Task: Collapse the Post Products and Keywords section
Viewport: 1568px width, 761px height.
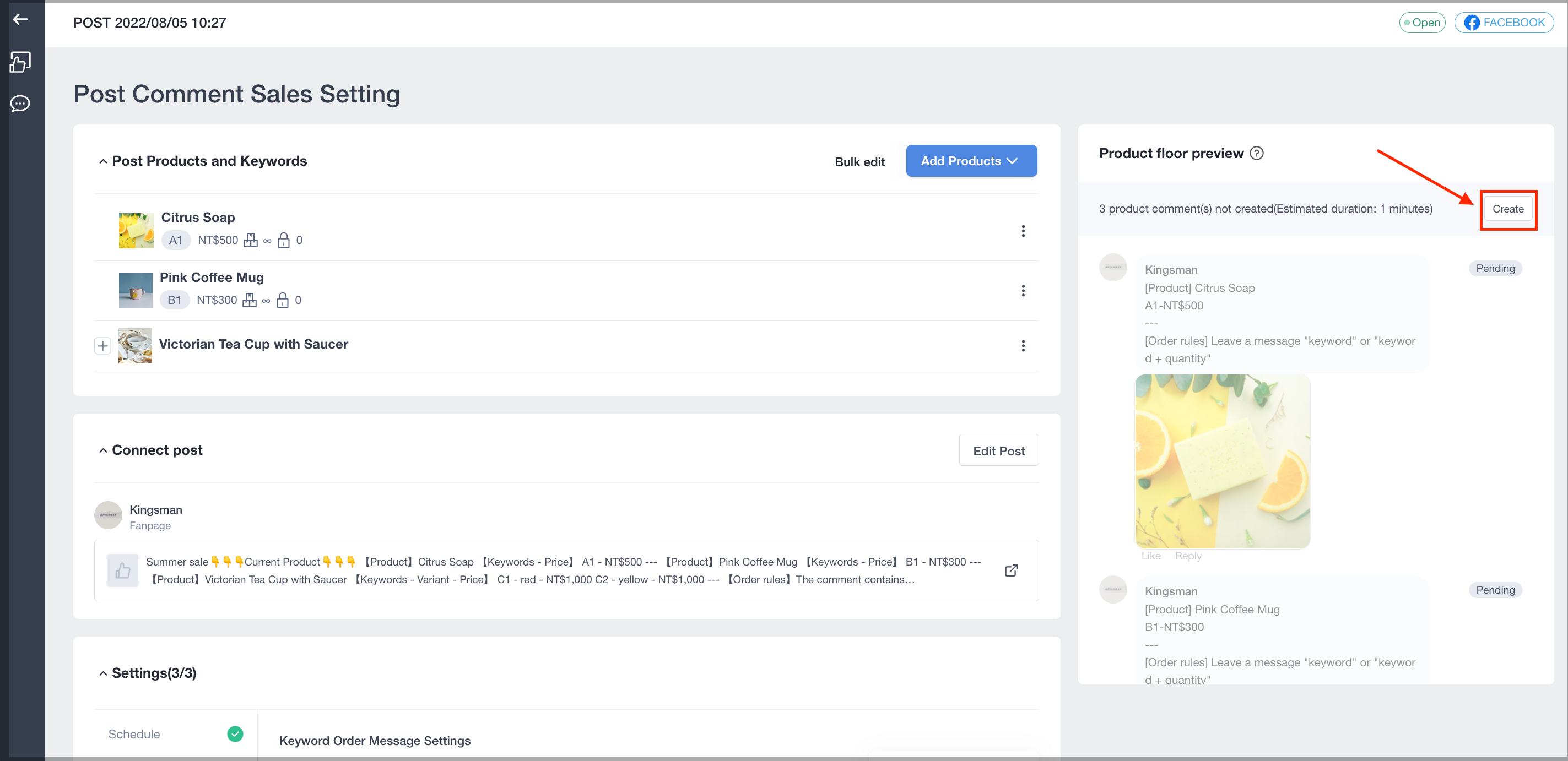Action: pyautogui.click(x=103, y=161)
